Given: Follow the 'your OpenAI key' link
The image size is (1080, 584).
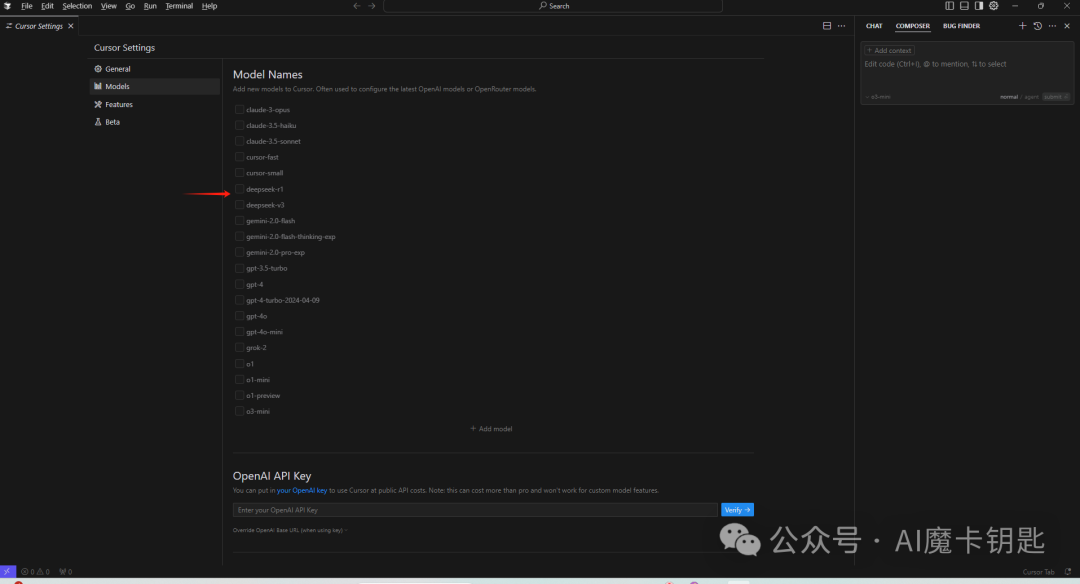Looking at the screenshot, I should click(302, 490).
